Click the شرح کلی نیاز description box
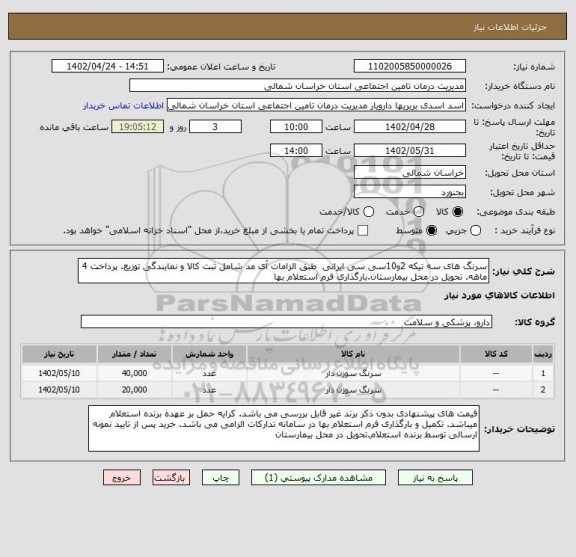This screenshot has width=576, height=557. (x=283, y=271)
